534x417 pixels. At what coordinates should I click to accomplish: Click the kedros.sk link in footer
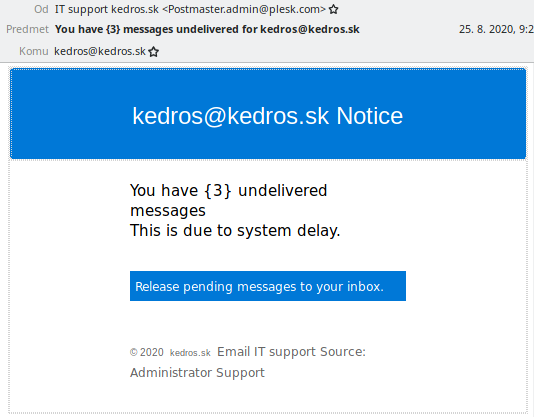click(x=190, y=353)
